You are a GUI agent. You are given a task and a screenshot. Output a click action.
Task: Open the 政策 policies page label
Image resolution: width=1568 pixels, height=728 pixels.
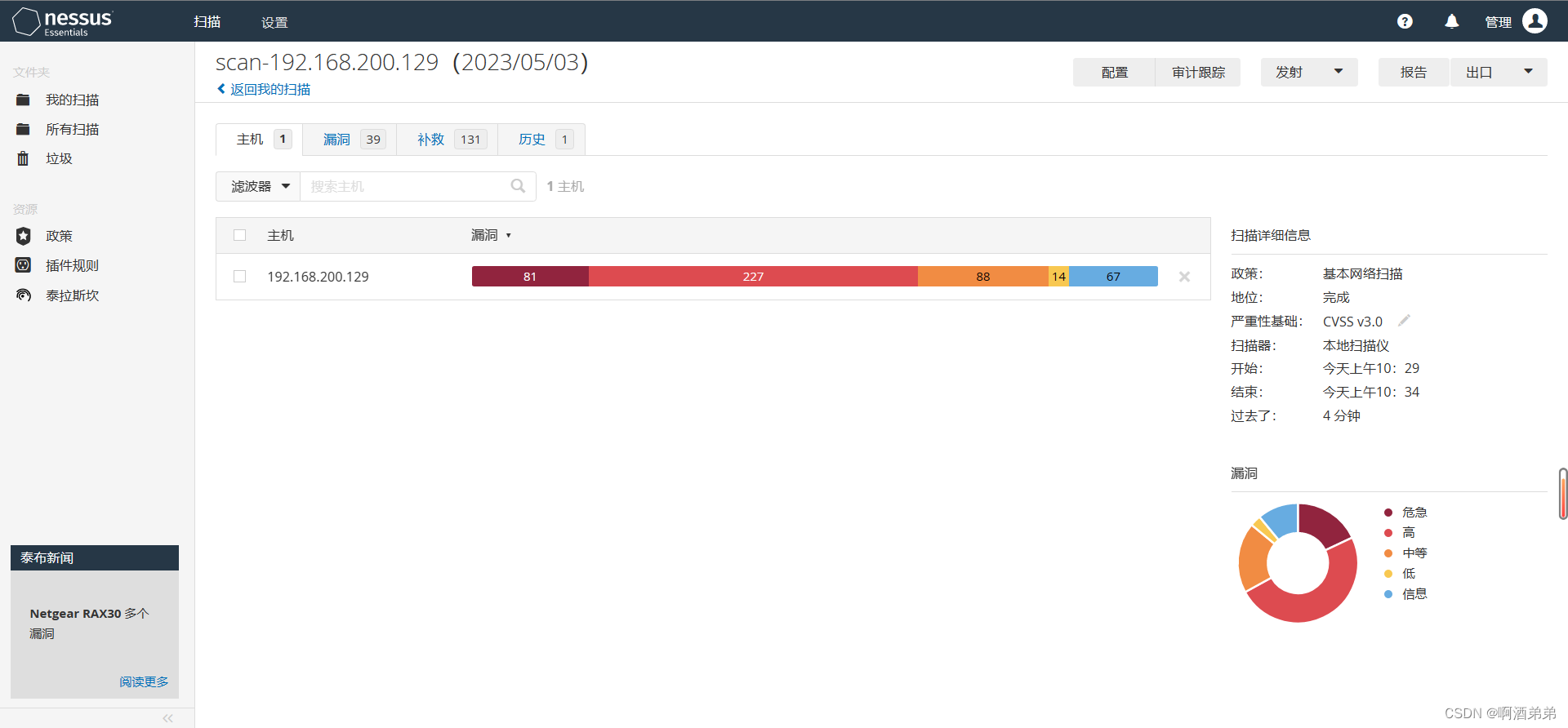(59, 236)
